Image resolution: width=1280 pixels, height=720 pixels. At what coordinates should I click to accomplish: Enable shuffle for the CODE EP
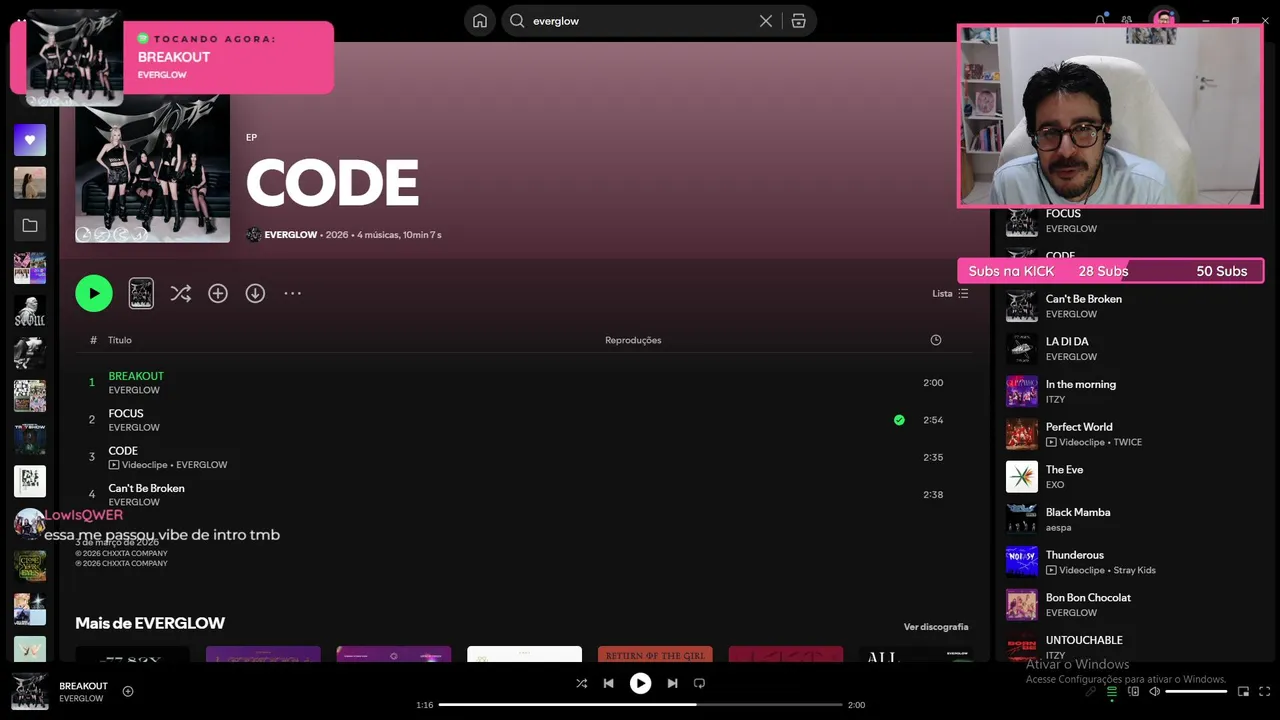tap(180, 293)
